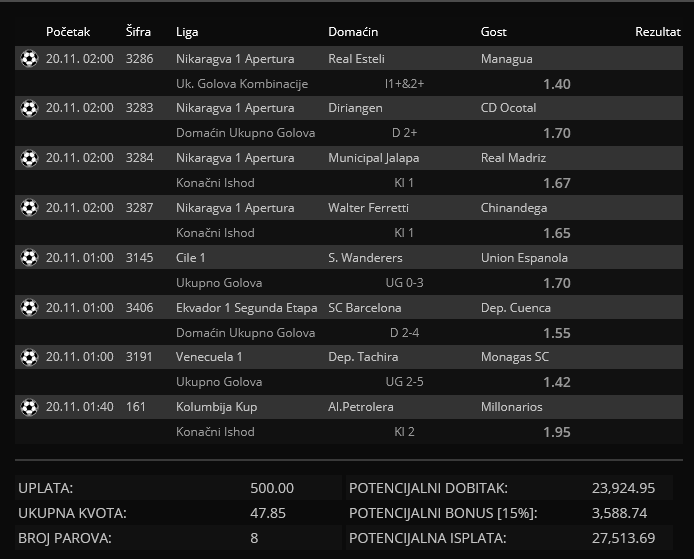The image size is (694, 559).
Task: Click the soccer ball icon for Walter Ferretti
Action: click(x=29, y=208)
